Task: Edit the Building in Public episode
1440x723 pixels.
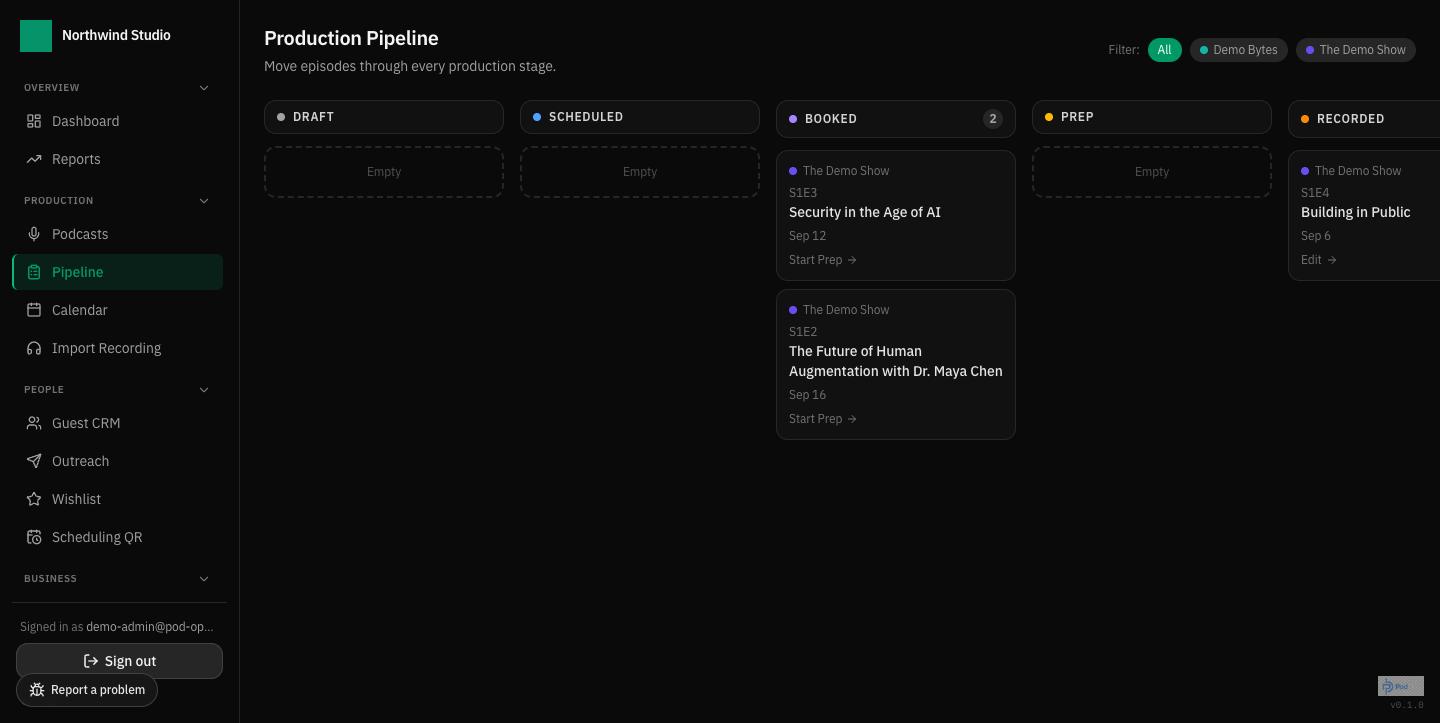Action: coord(1319,260)
